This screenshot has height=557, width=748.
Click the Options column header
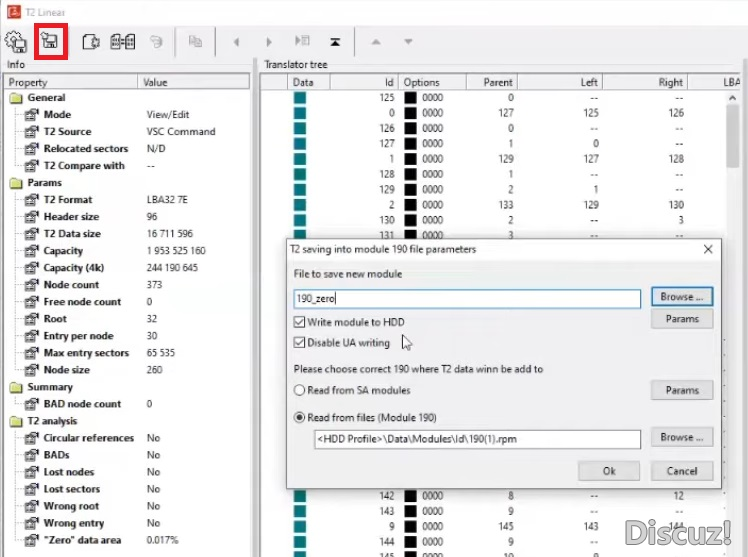[433, 83]
